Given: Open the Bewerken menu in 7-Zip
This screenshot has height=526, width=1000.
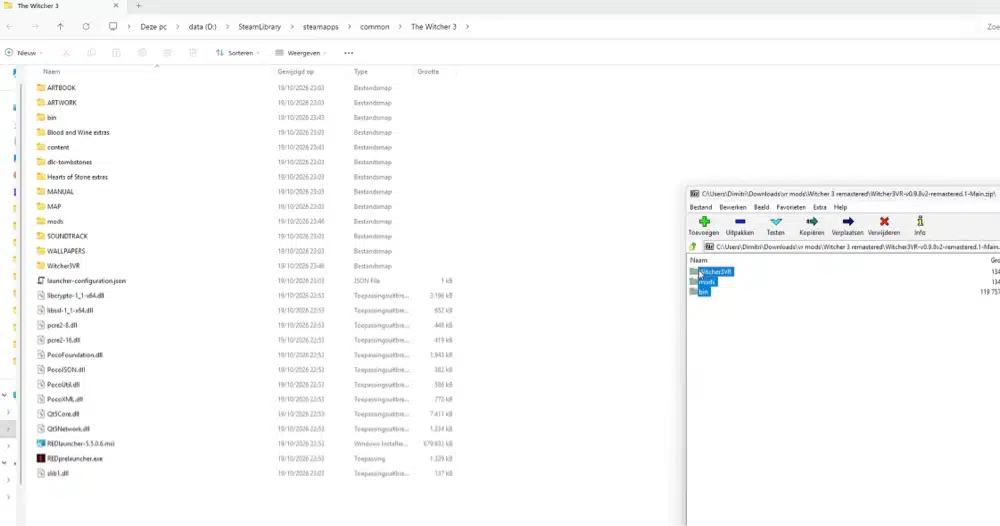Looking at the screenshot, I should (733, 207).
